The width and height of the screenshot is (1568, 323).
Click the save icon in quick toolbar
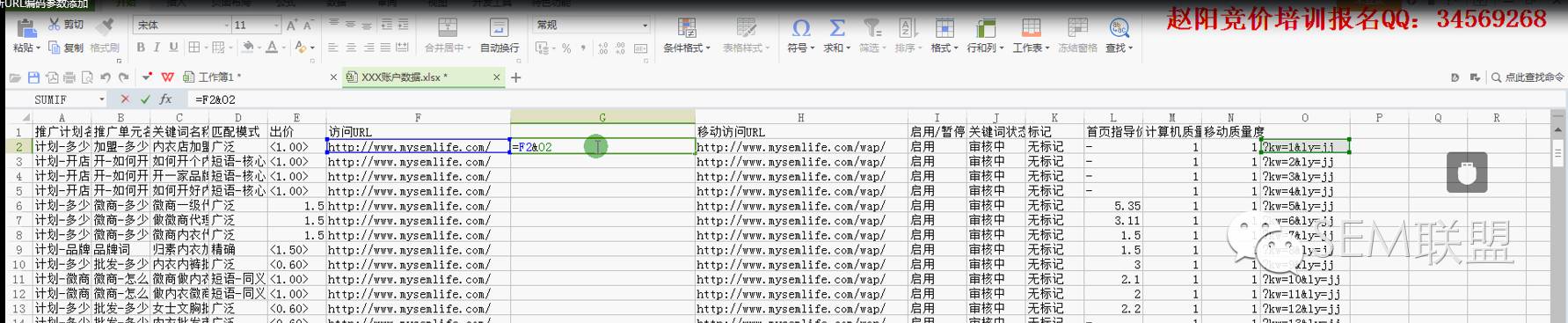33,77
